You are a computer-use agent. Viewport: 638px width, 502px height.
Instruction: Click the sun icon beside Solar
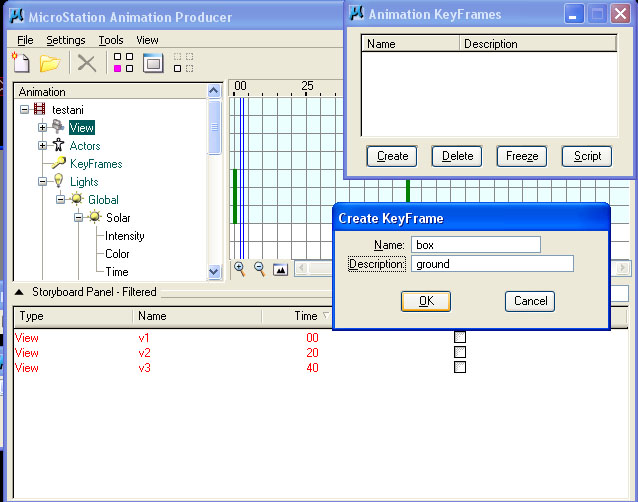94,217
